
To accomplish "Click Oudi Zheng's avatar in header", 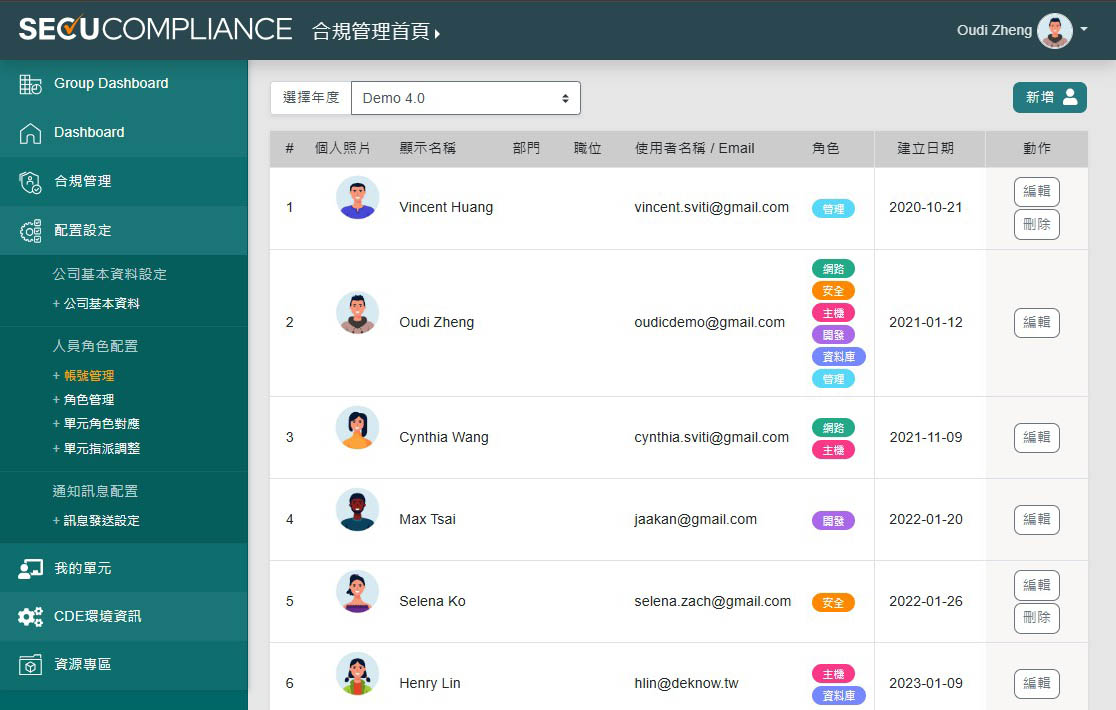I will pyautogui.click(x=1054, y=30).
